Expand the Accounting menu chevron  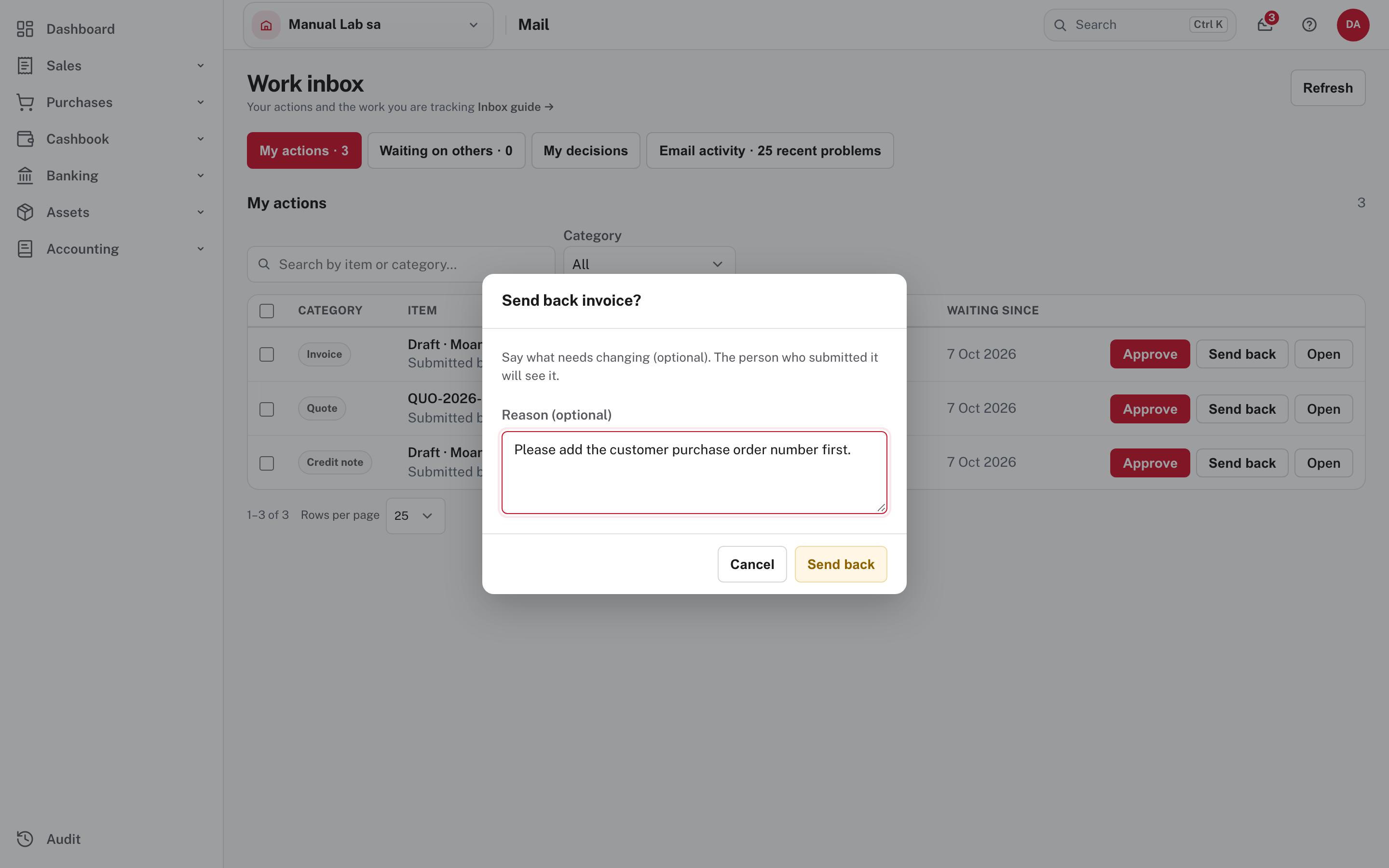[200, 249]
